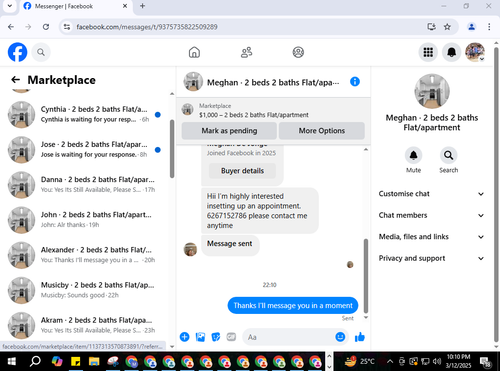Click sender avatar beside Message sent

[190, 249]
